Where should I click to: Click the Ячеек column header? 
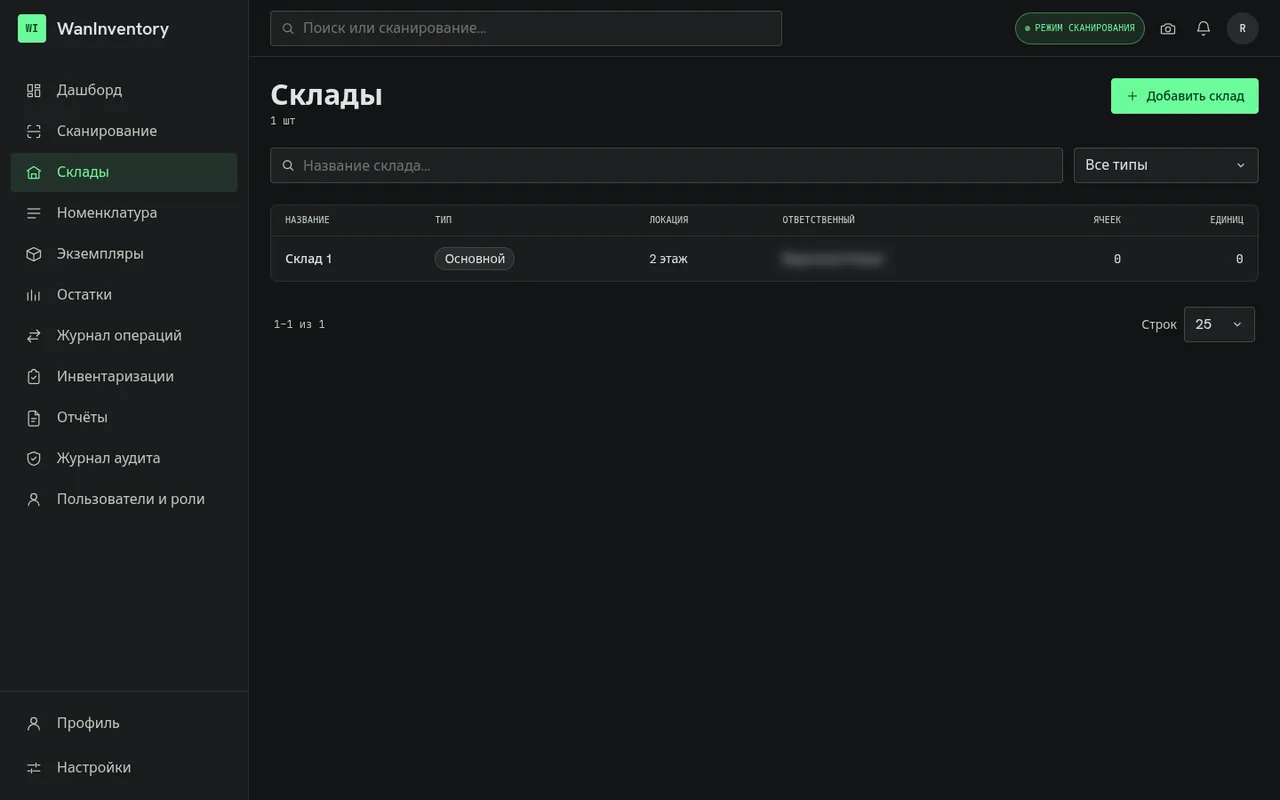click(x=1107, y=220)
